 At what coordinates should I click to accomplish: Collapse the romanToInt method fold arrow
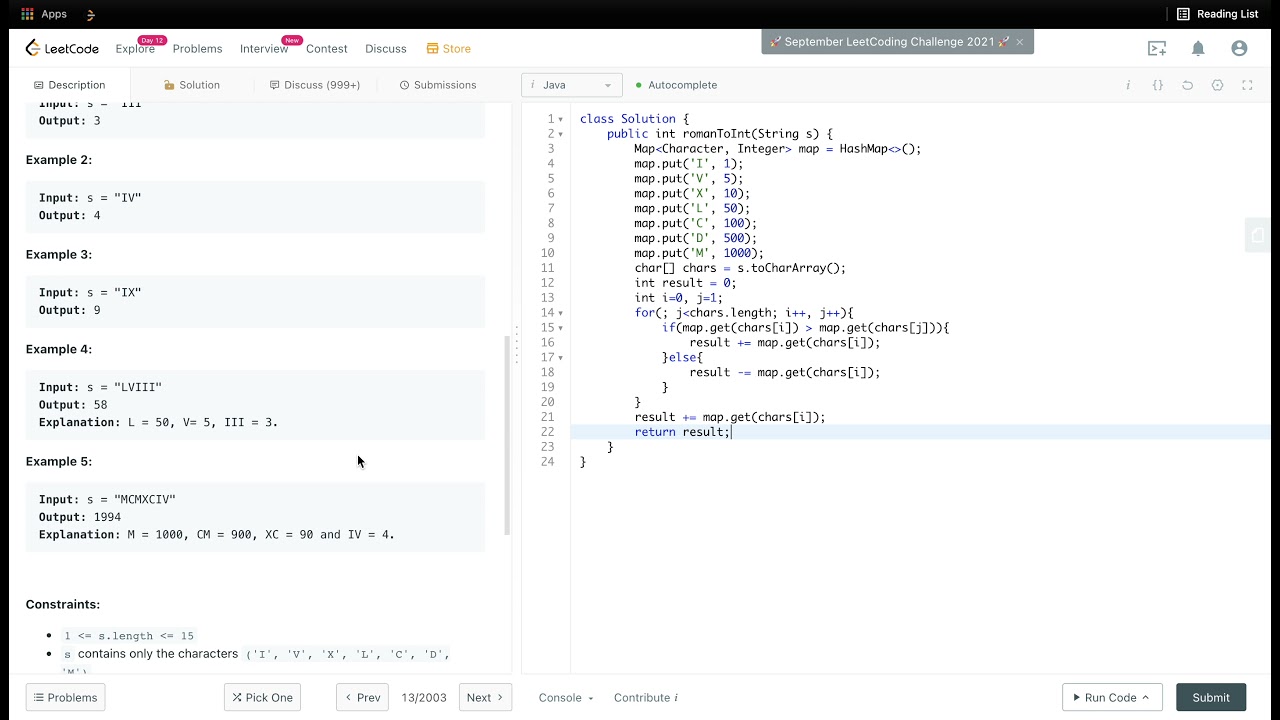pyautogui.click(x=561, y=134)
